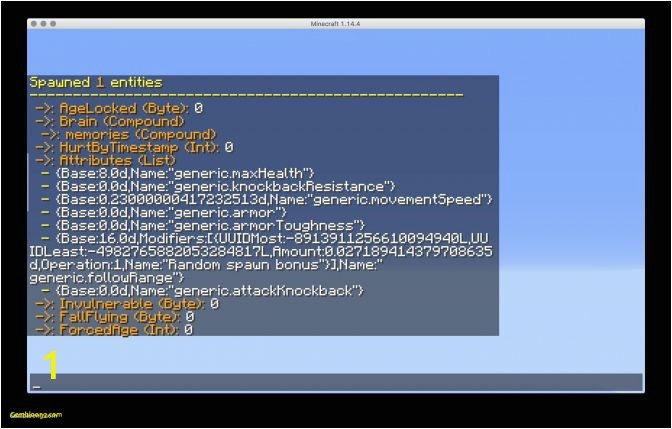Image resolution: width=672 pixels, height=429 pixels.
Task: Click the Invulnerable (Byte) line
Action: (127, 304)
